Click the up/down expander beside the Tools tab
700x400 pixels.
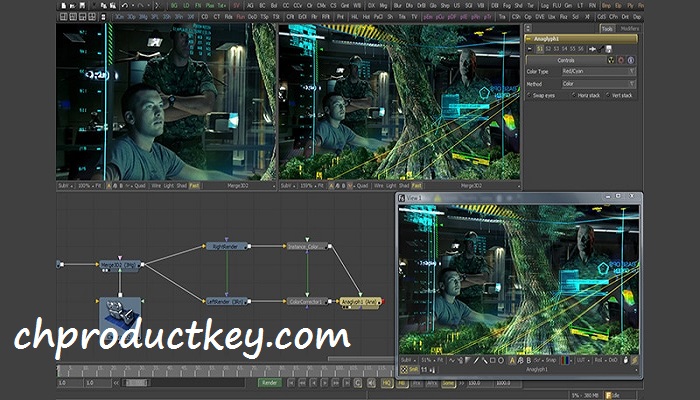528,28
